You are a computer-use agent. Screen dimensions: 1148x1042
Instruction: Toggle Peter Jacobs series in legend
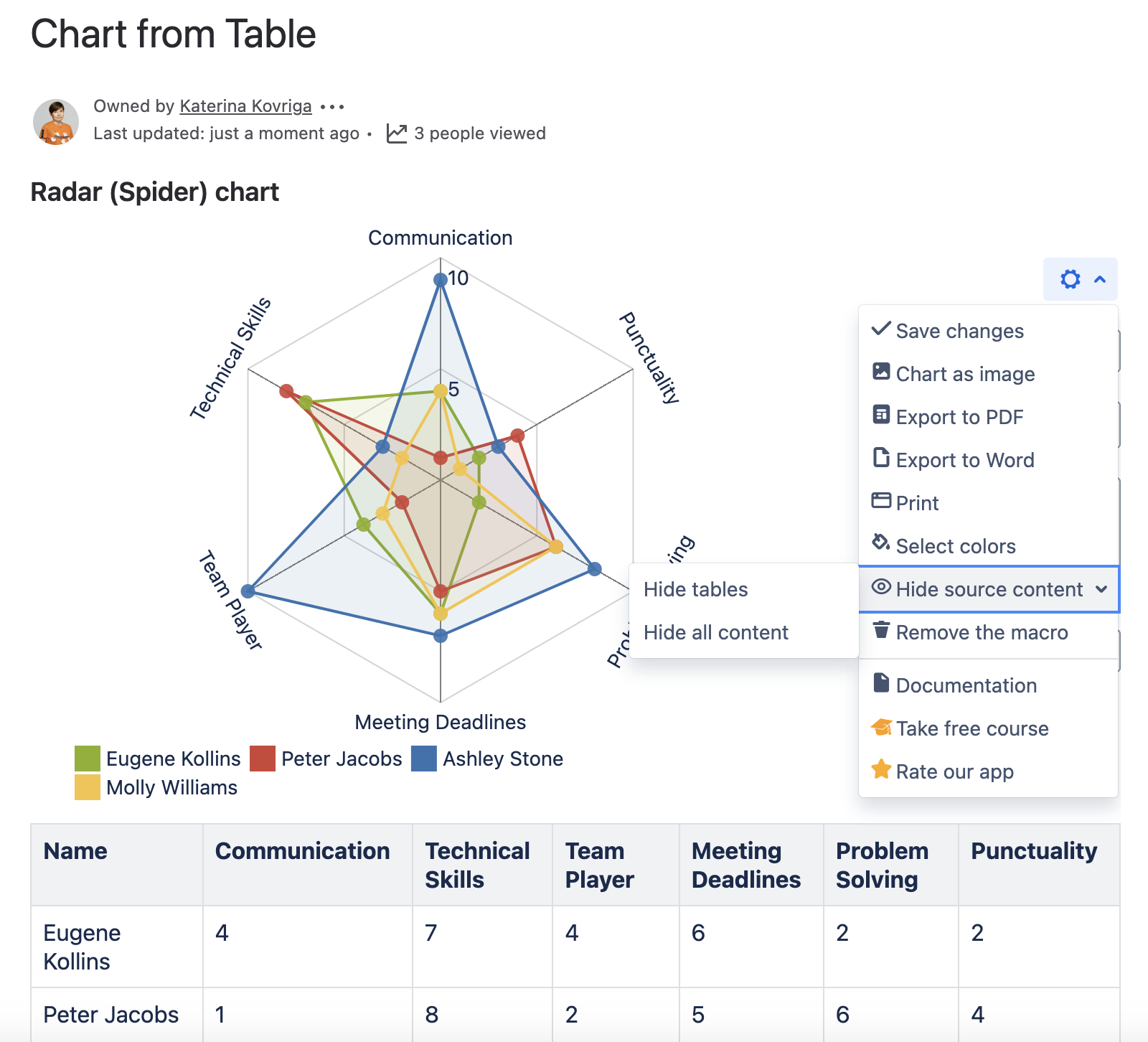(263, 759)
